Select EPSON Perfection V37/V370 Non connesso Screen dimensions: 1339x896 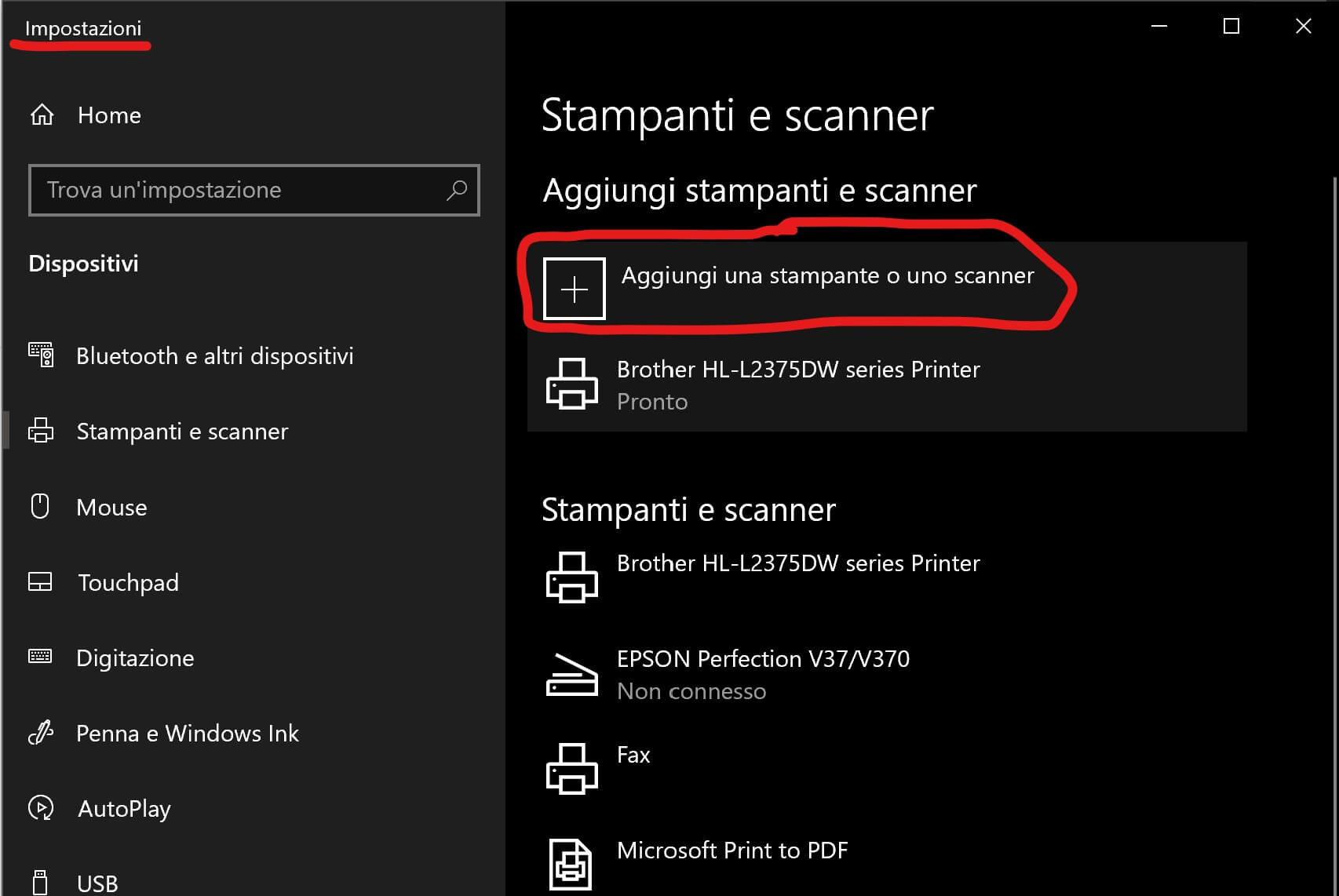pos(762,674)
